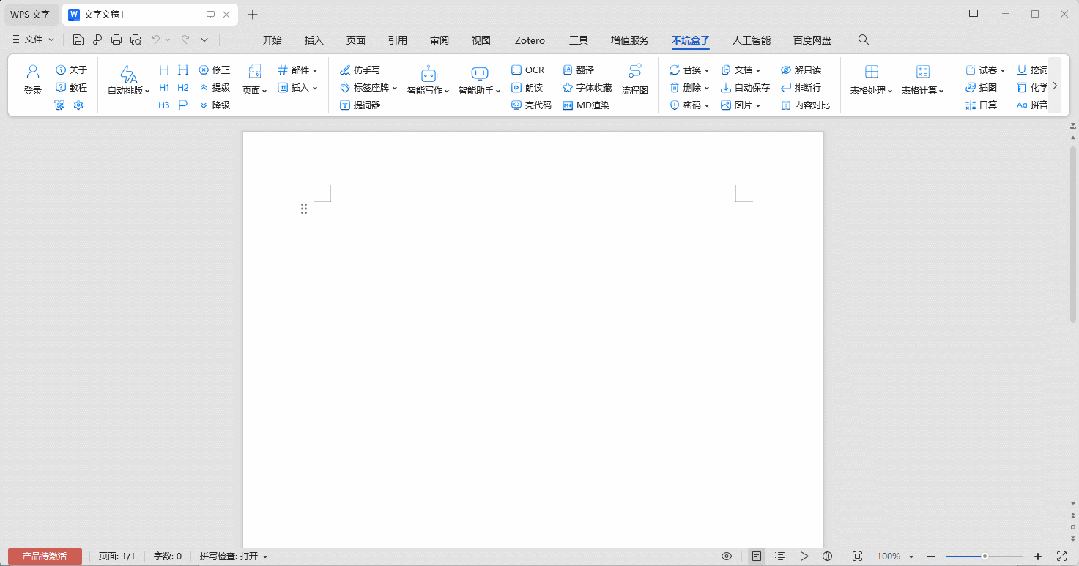
Task: Apply the H1 heading style button
Action: [x=164, y=87]
